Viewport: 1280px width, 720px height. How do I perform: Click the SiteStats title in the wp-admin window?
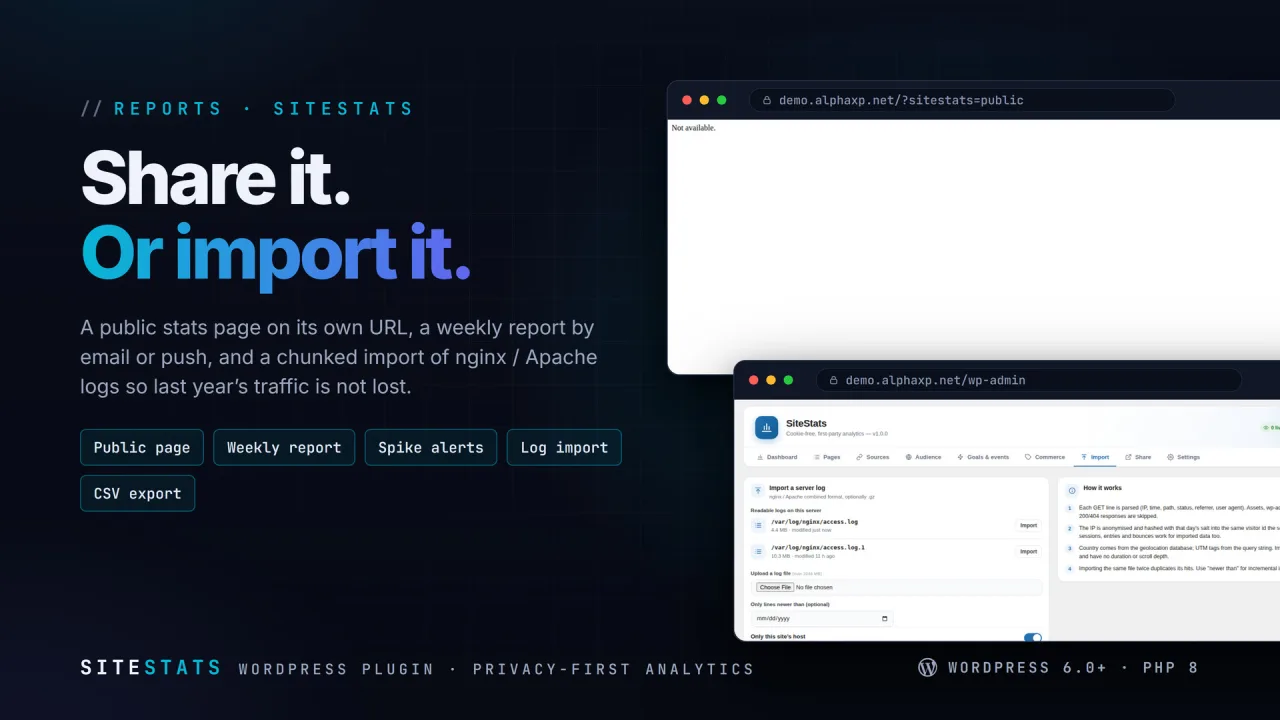[x=807, y=423]
